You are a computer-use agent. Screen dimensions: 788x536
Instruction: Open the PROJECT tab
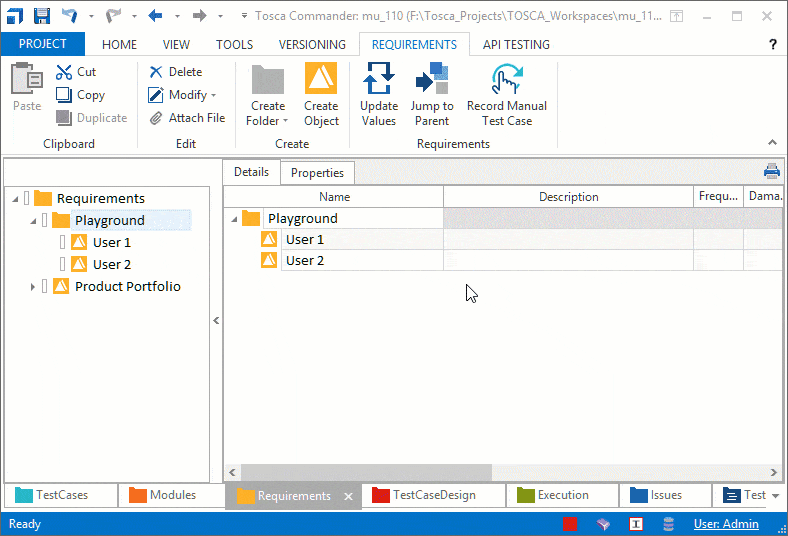point(43,44)
